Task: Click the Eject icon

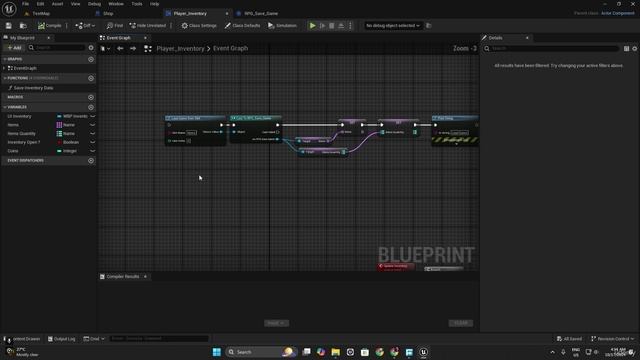Action: pyautogui.click(x=341, y=26)
